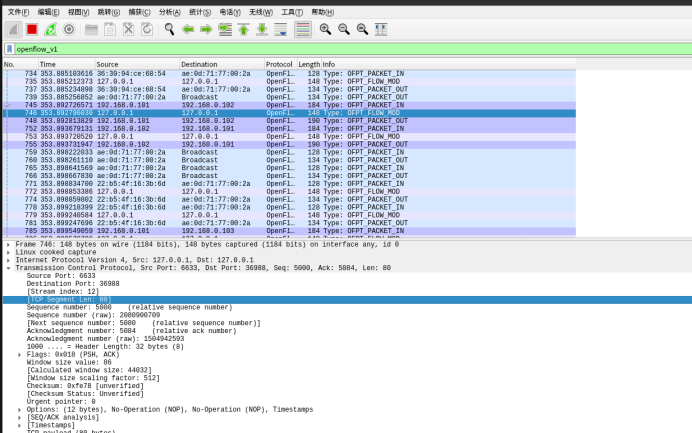Jump to last packet (down arrow)
Image resolution: width=692 pixels, height=433 pixels.
[x=262, y=30]
